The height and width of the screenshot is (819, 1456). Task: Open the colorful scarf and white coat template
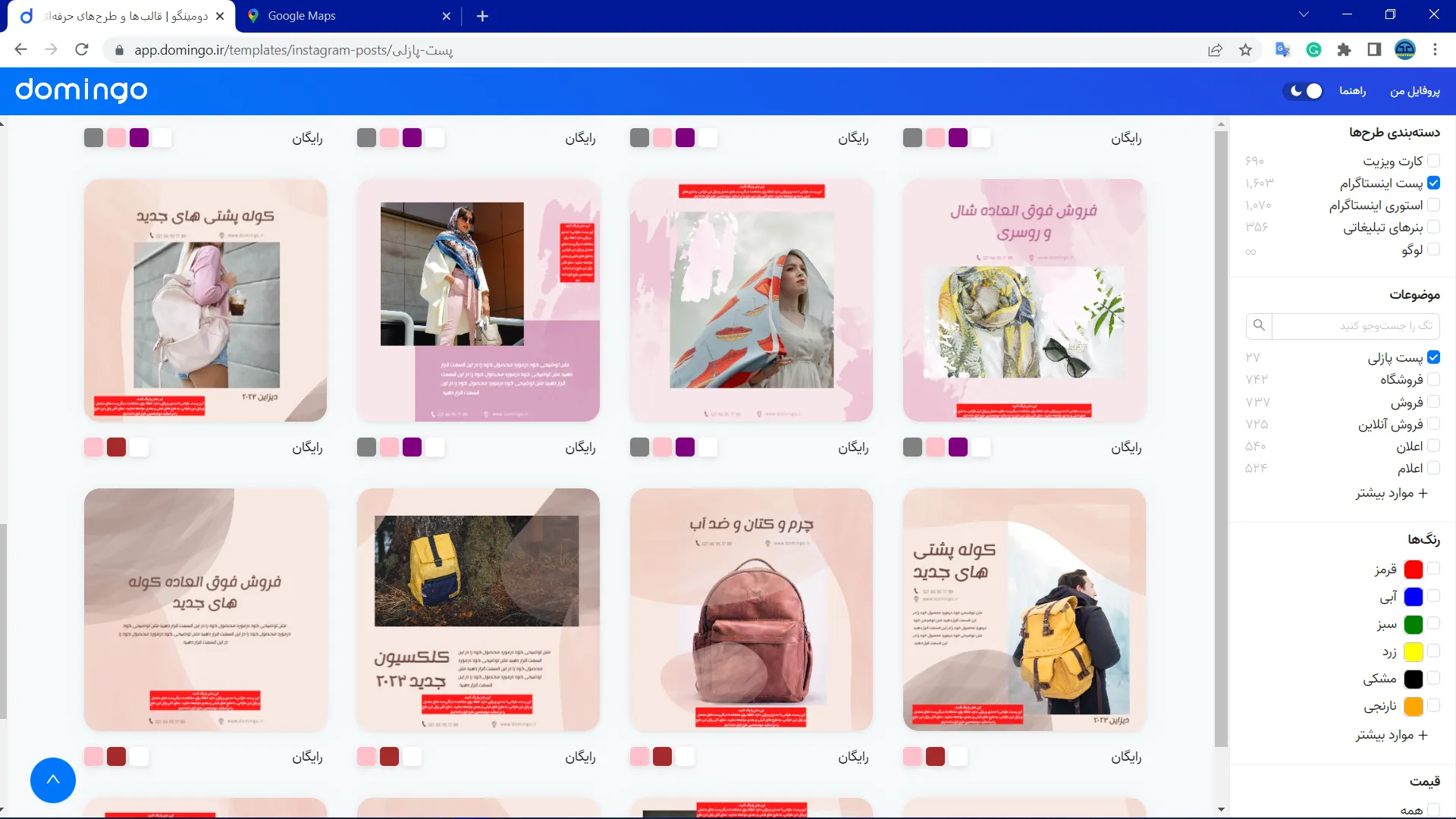click(478, 300)
